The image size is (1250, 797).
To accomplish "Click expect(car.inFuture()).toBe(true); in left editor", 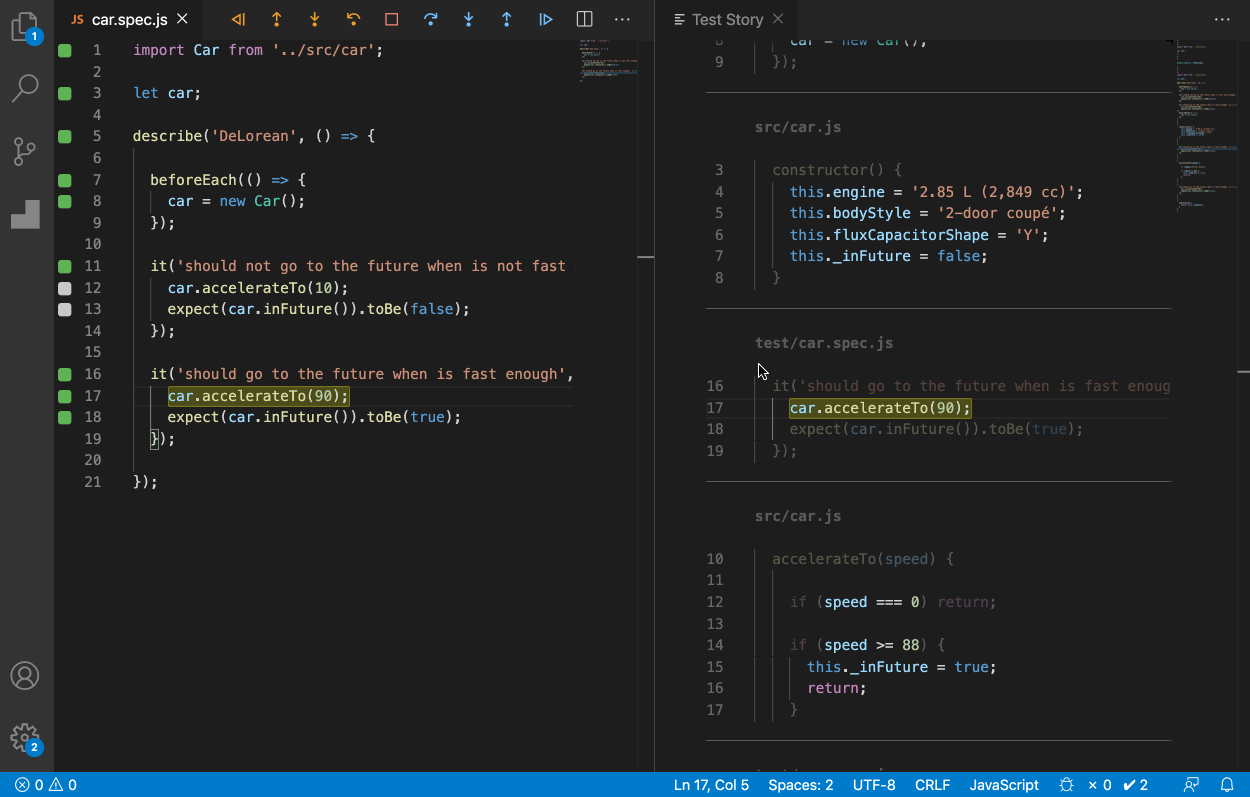I will pos(314,417).
